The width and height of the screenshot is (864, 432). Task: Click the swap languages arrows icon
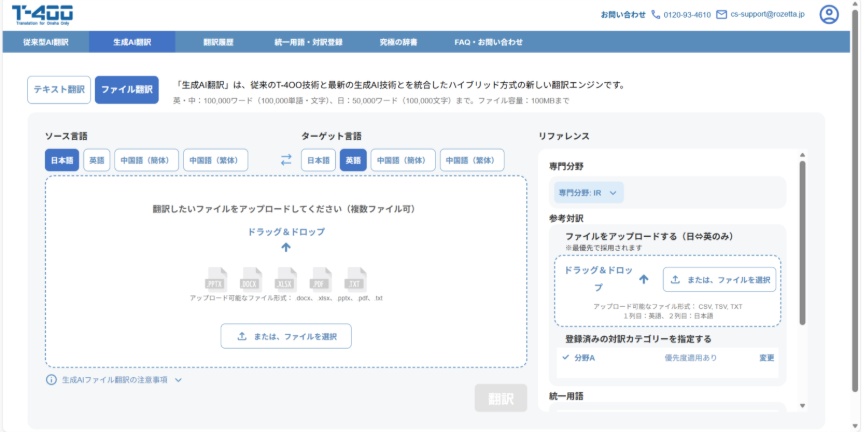click(286, 160)
